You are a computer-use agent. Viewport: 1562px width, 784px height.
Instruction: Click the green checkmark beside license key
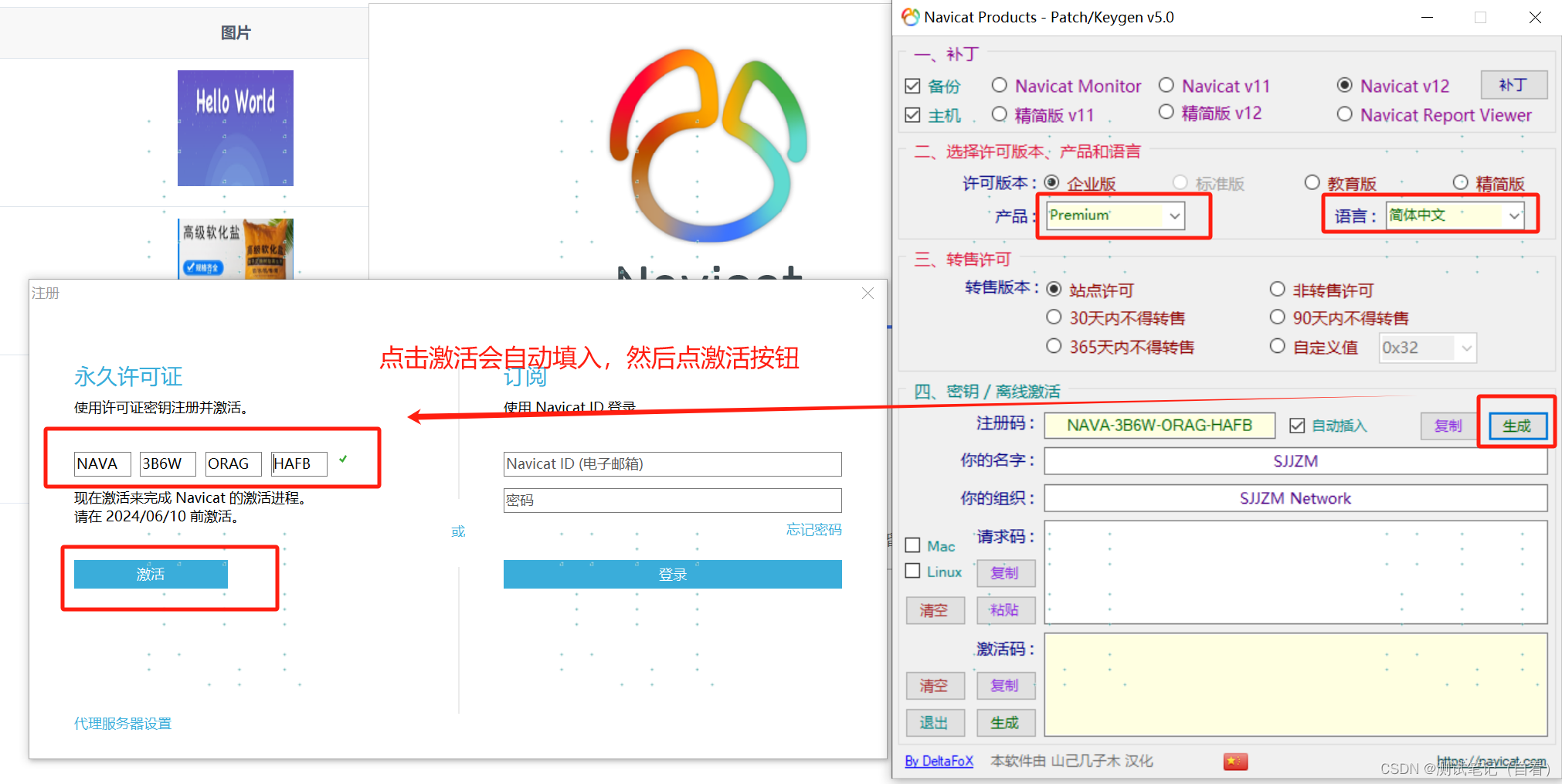tap(343, 460)
